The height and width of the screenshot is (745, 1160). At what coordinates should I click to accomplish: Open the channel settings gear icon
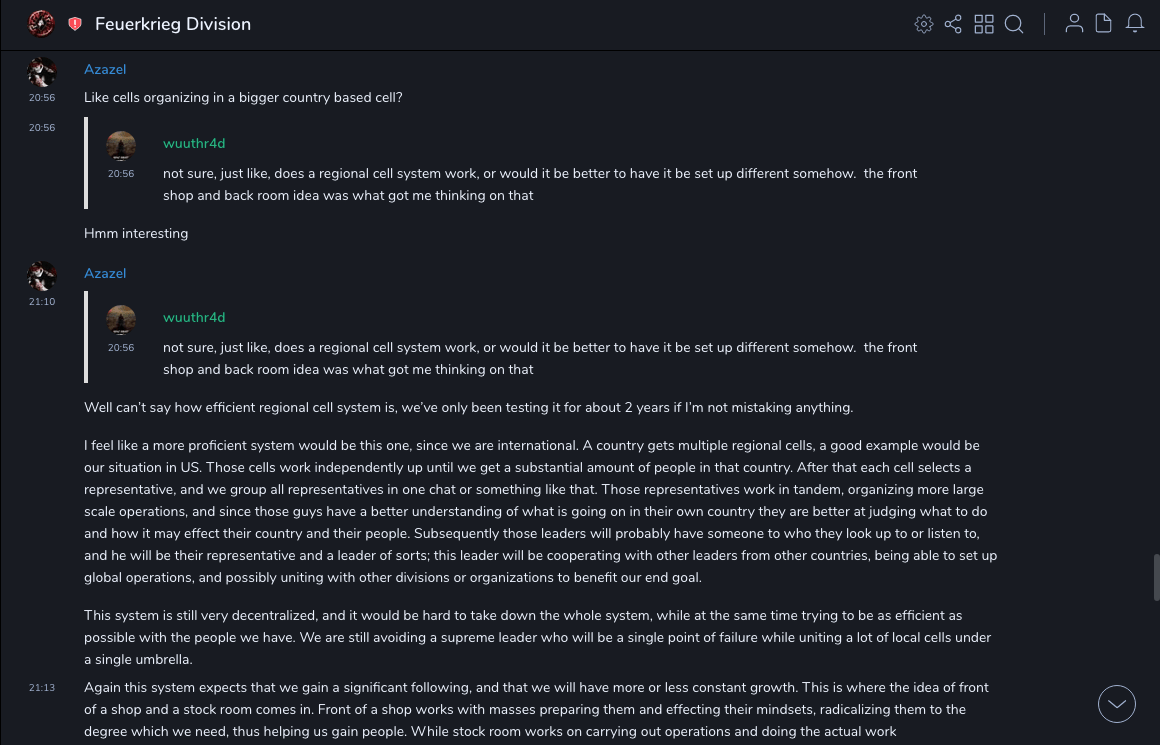coord(924,24)
